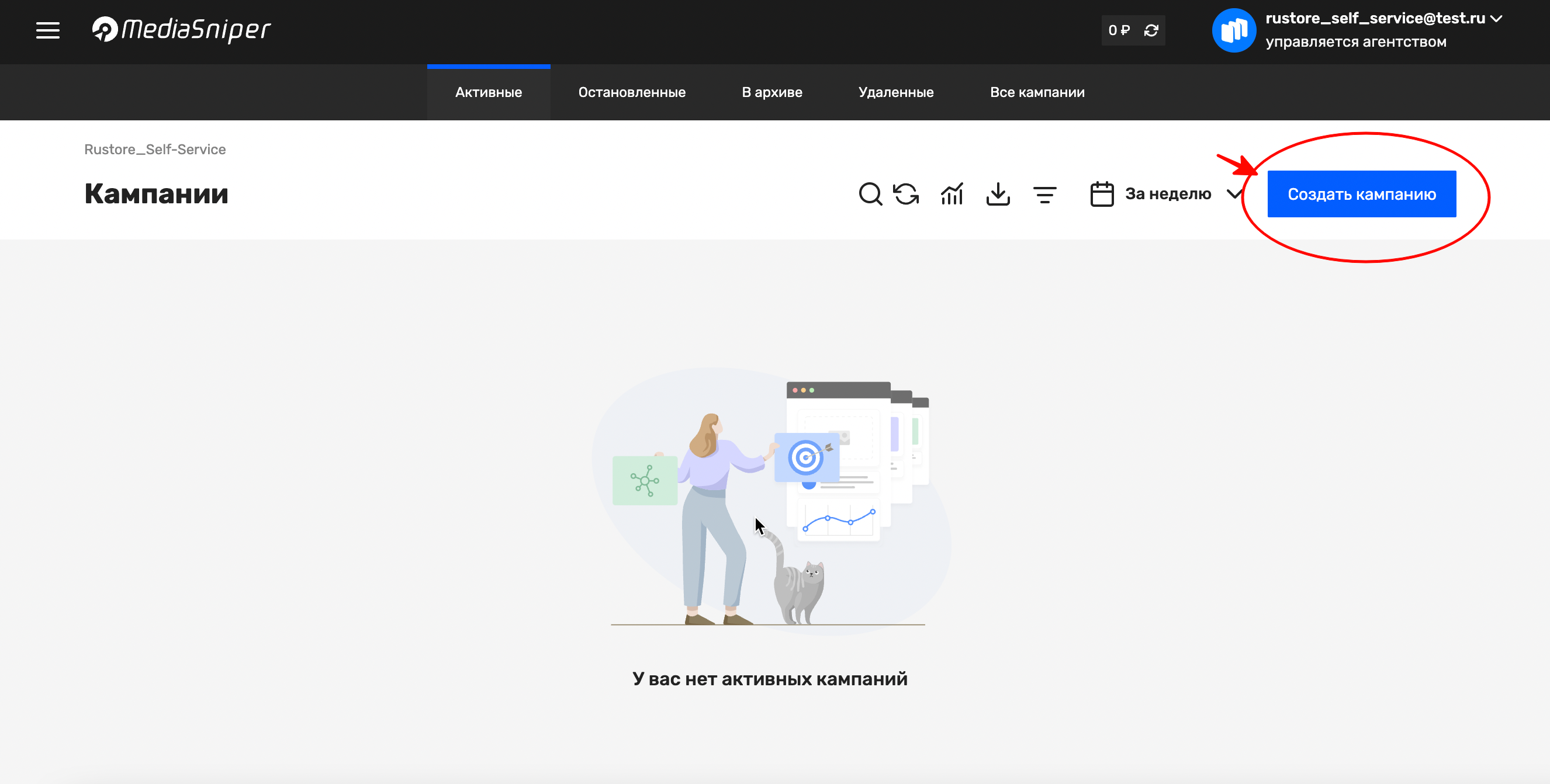
Task: Refresh the account balance
Action: tap(1151, 30)
